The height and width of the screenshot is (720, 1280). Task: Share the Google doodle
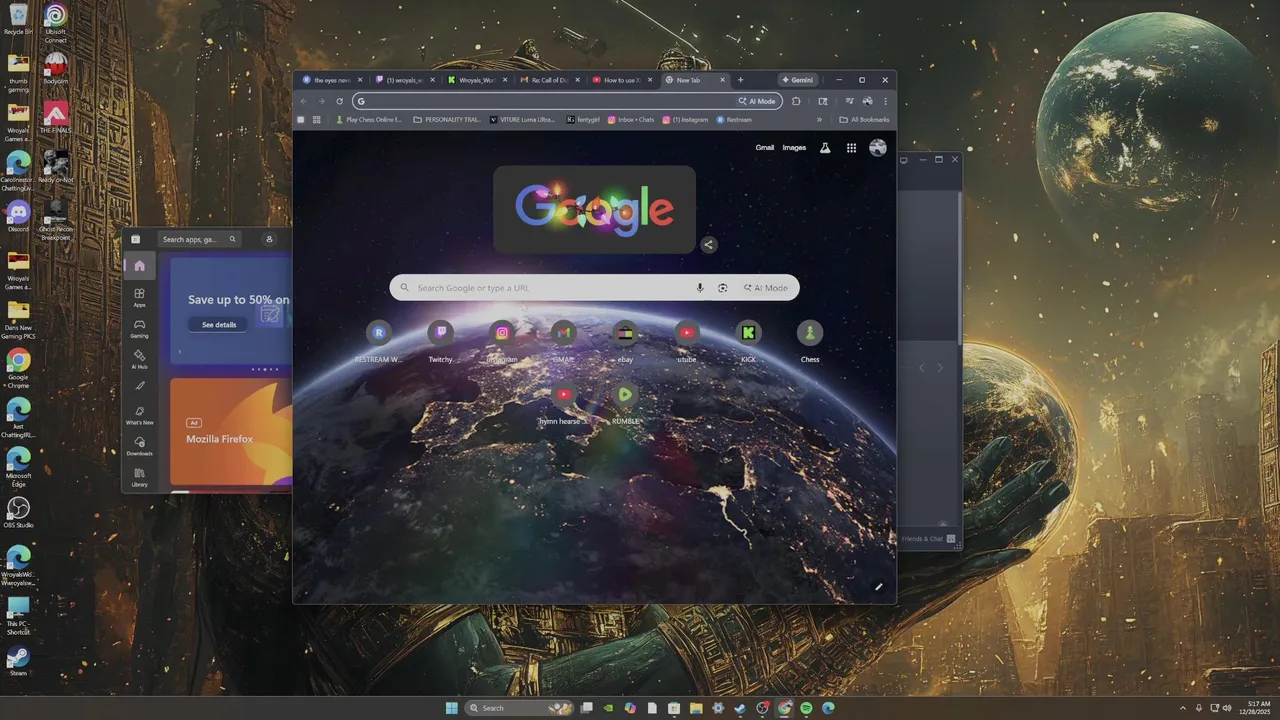point(708,245)
